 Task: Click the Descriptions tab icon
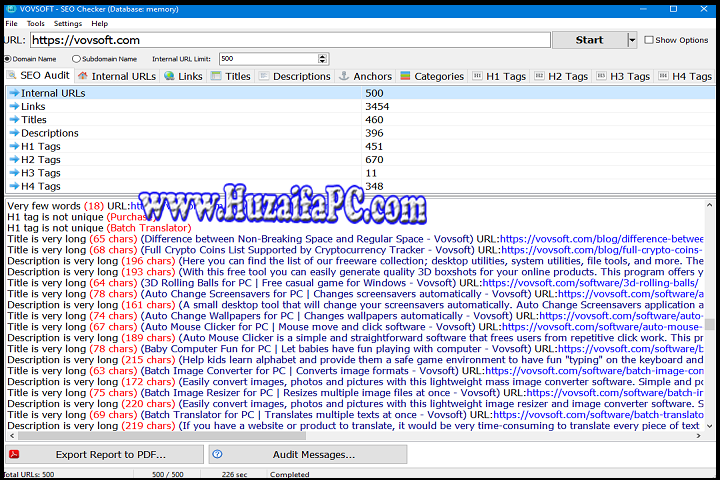[264, 76]
